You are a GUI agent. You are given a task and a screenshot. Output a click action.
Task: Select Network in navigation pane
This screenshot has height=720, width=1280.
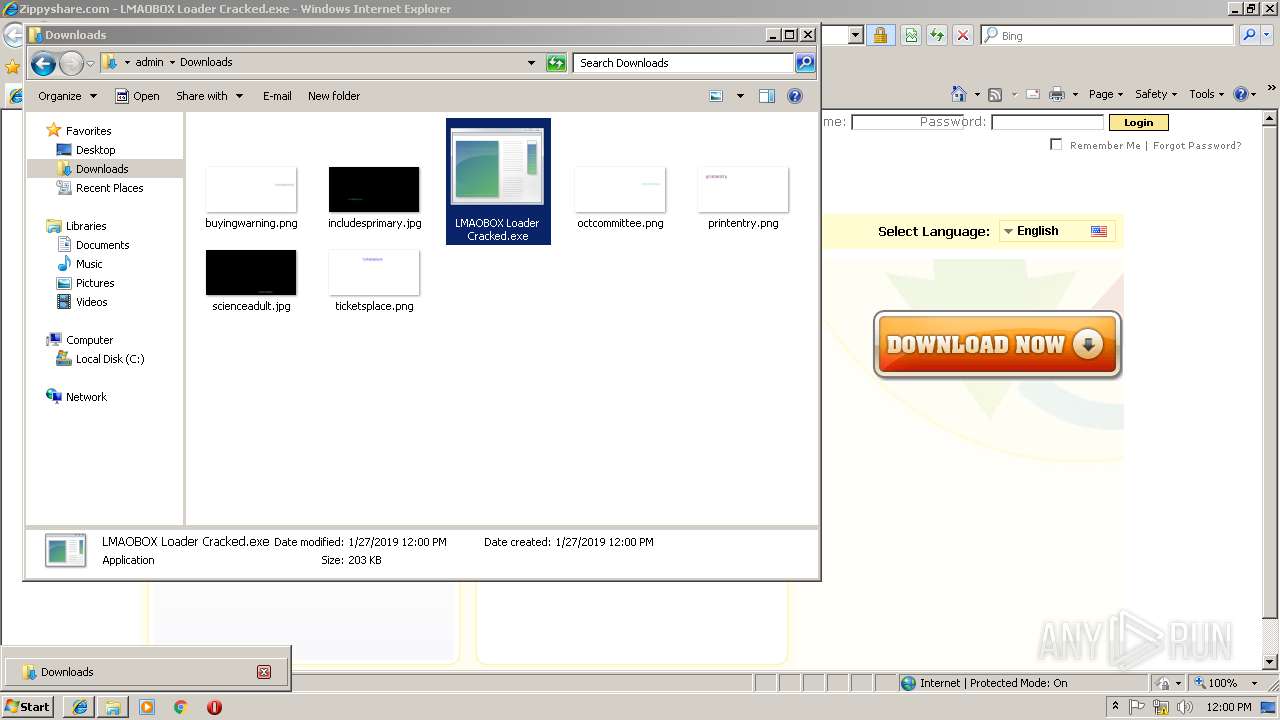pos(86,397)
